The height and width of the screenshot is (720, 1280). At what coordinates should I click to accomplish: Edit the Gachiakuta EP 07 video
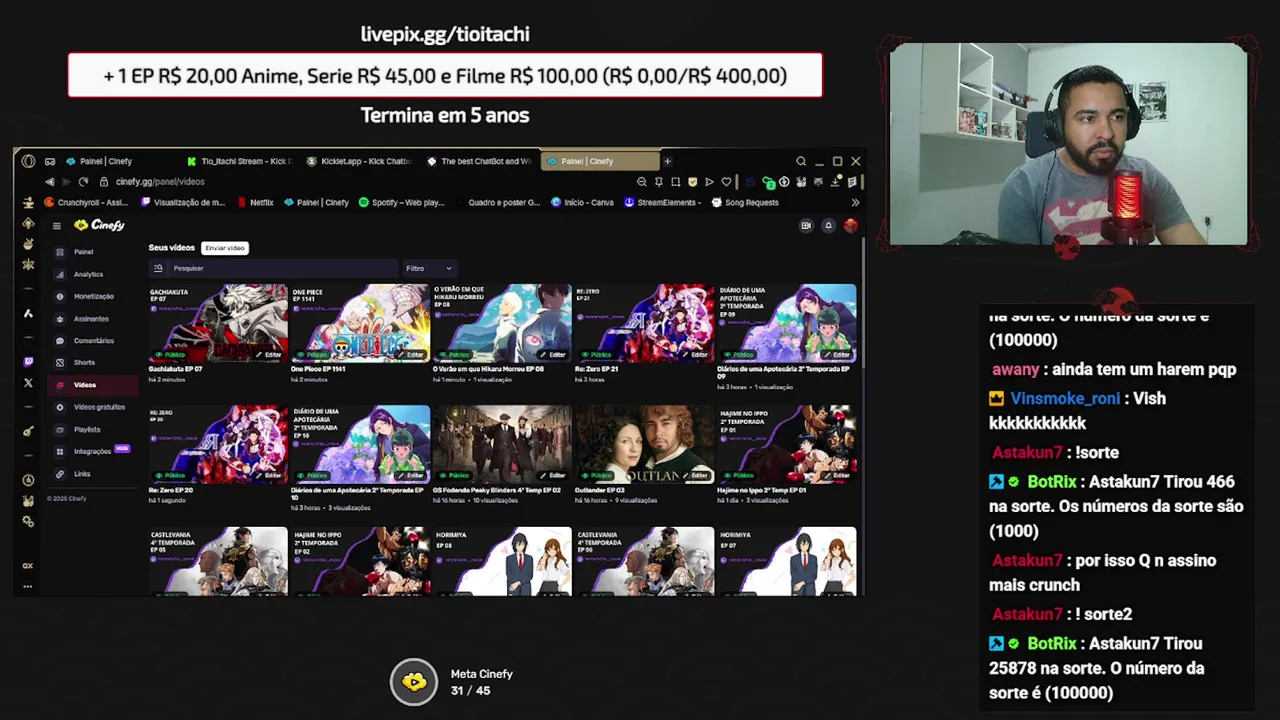269,355
